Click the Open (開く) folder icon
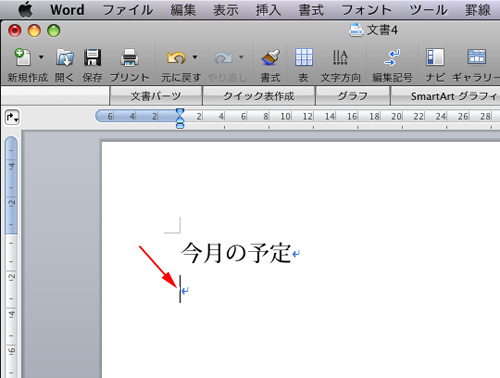 [65, 57]
